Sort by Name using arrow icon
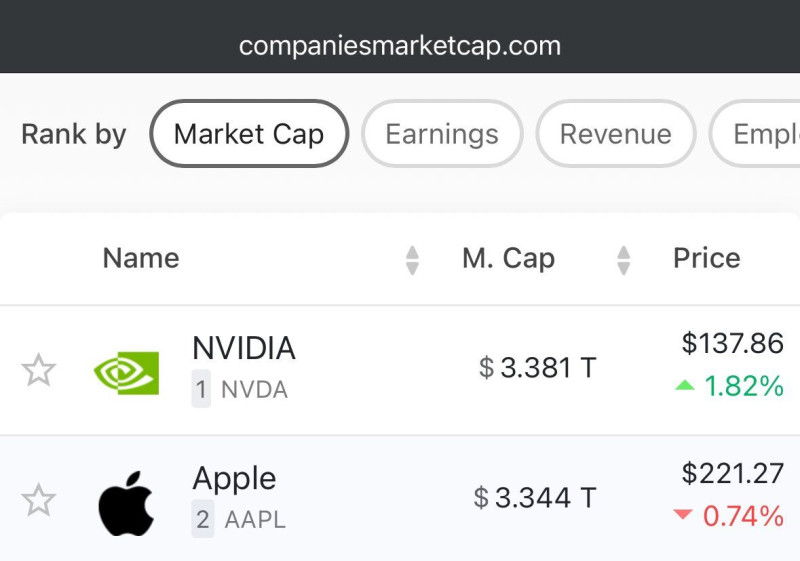The width and height of the screenshot is (800, 561). [x=412, y=260]
